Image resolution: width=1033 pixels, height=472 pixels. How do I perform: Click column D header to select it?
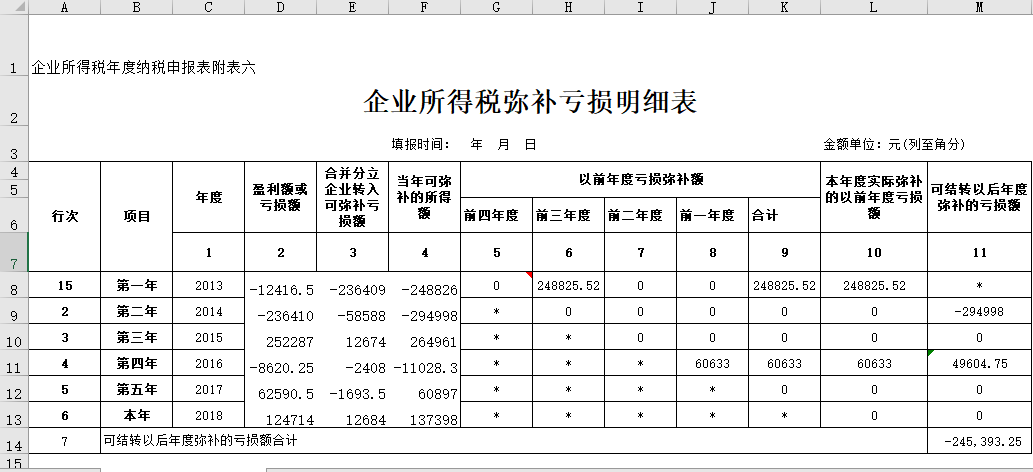click(280, 7)
